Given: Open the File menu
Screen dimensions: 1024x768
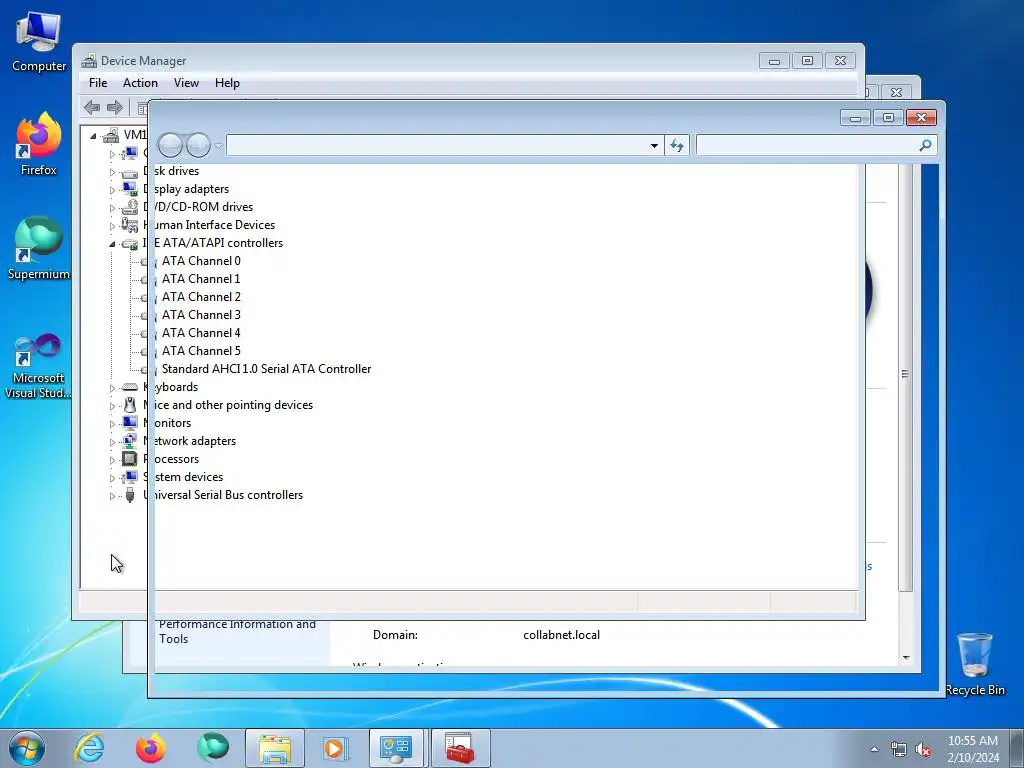Looking at the screenshot, I should [x=98, y=83].
